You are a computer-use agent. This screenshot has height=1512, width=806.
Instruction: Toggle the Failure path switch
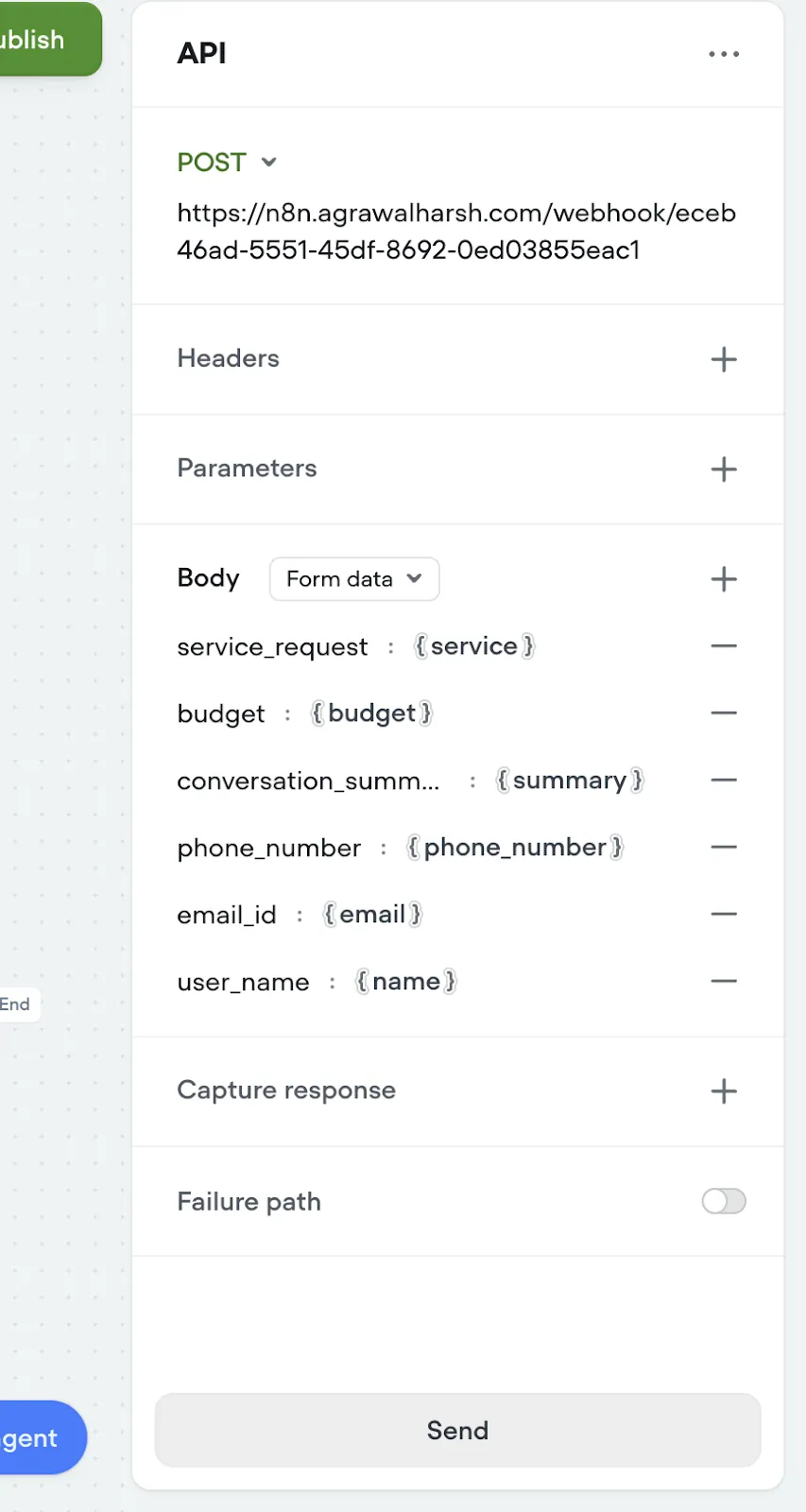(724, 1201)
